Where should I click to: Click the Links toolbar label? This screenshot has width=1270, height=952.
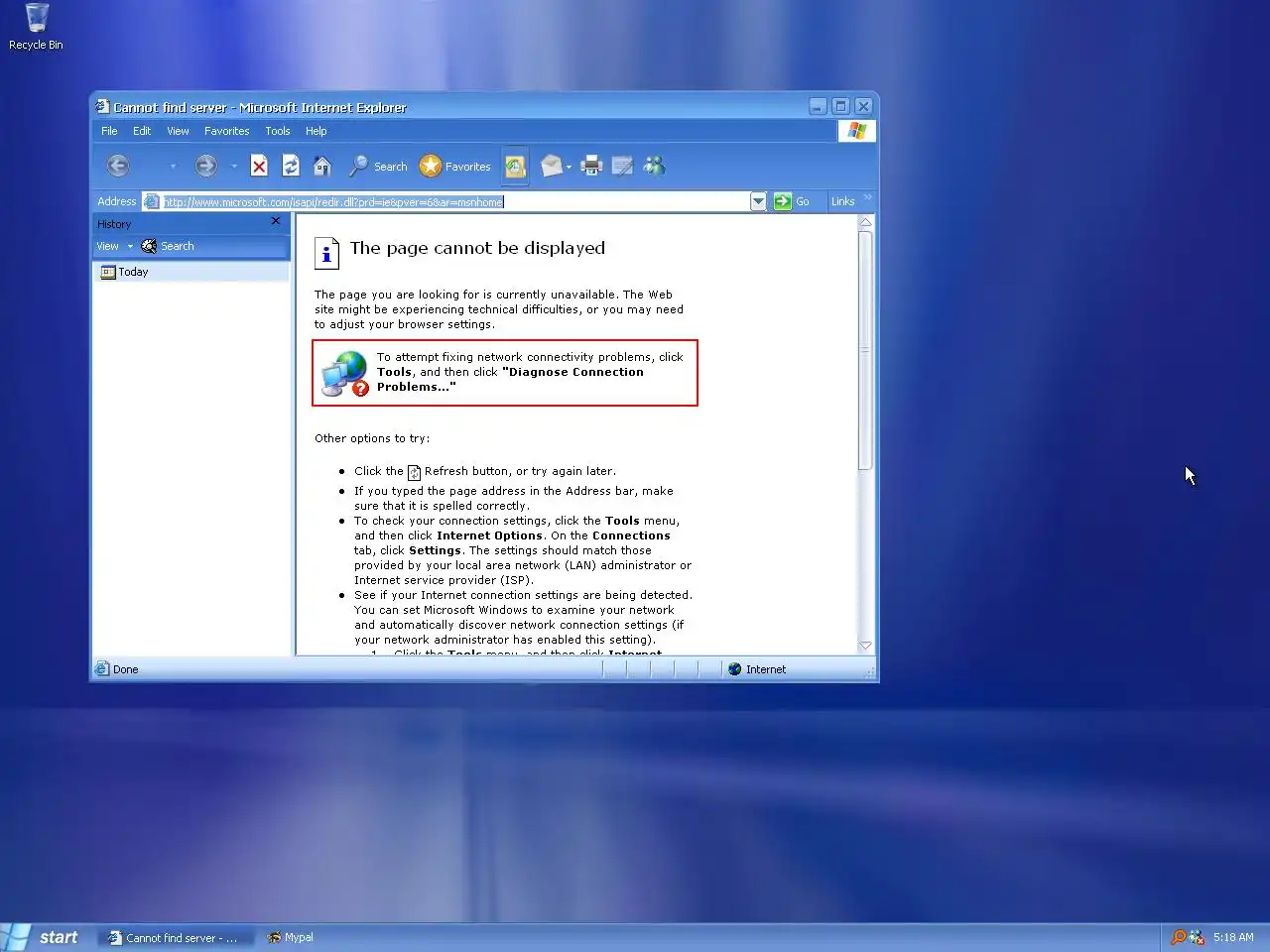tap(842, 201)
